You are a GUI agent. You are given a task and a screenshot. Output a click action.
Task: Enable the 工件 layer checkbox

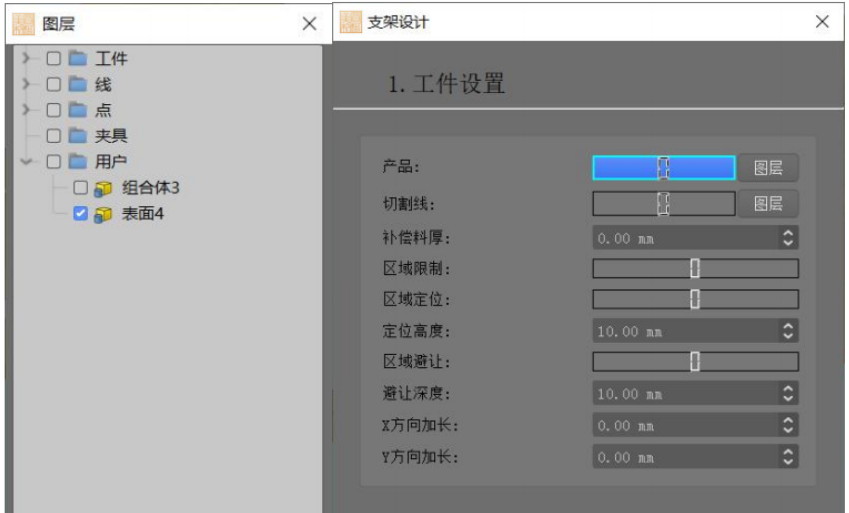tap(54, 58)
